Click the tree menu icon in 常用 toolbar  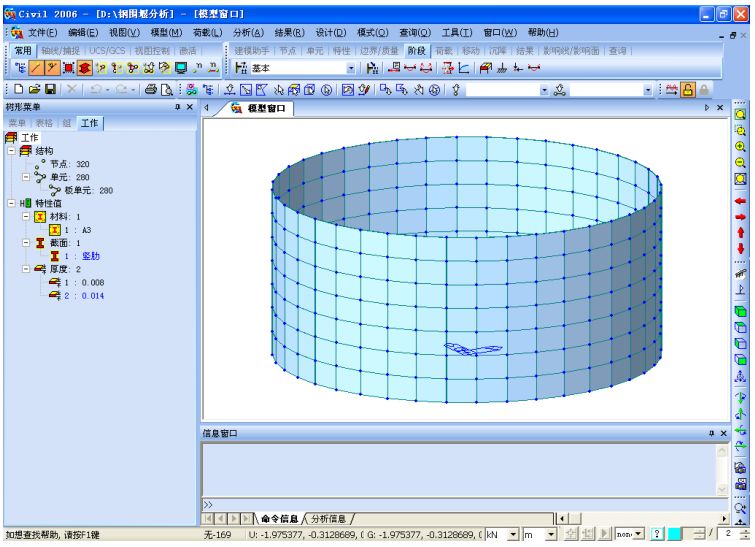(20, 68)
